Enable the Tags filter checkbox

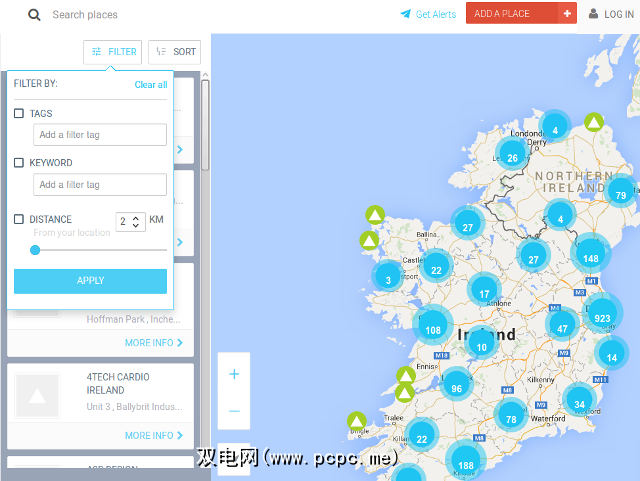point(19,114)
